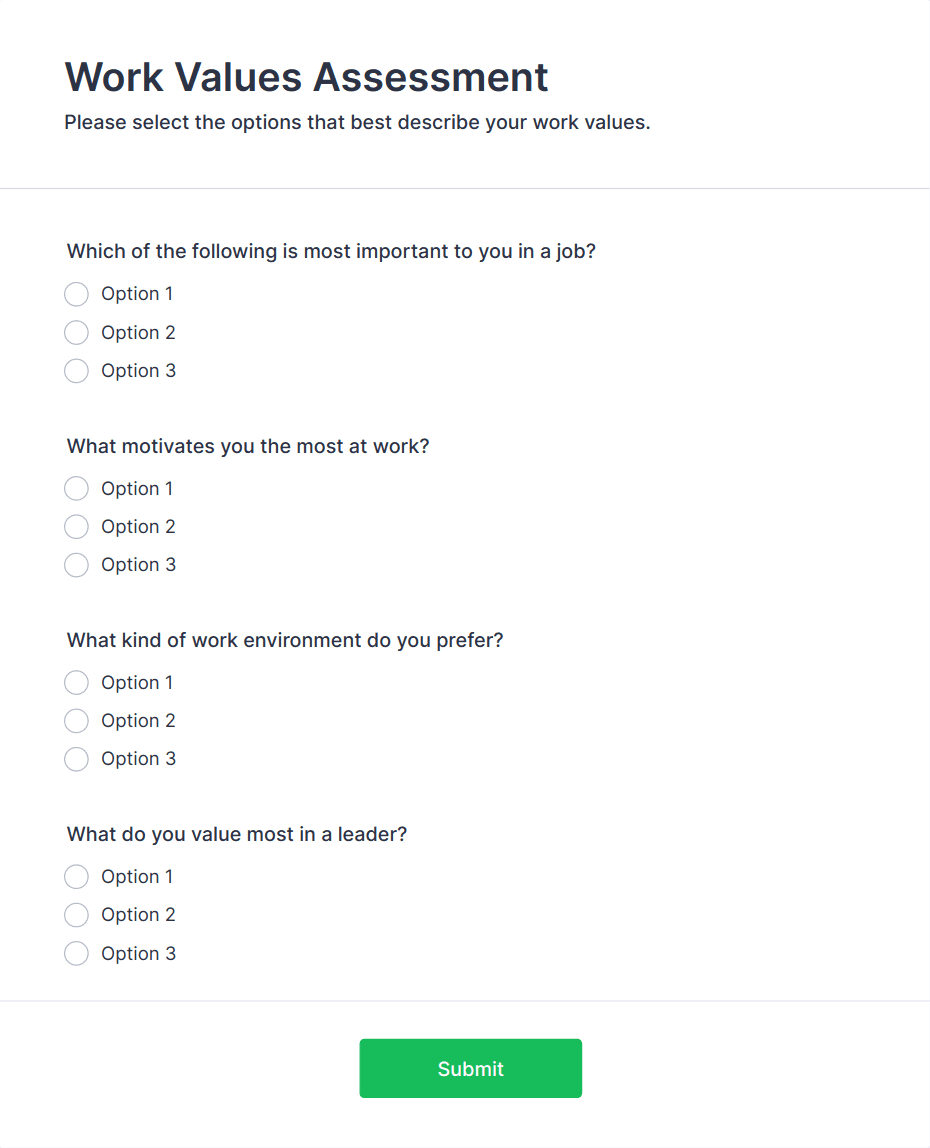Select Option 1 for most important job factor
The image size is (930, 1148).
pos(76,294)
